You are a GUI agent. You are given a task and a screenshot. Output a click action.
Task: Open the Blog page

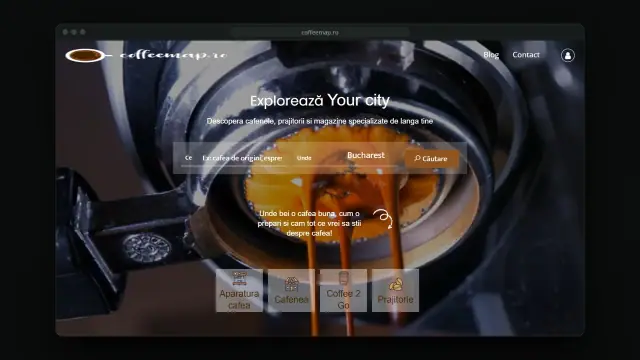(x=491, y=55)
